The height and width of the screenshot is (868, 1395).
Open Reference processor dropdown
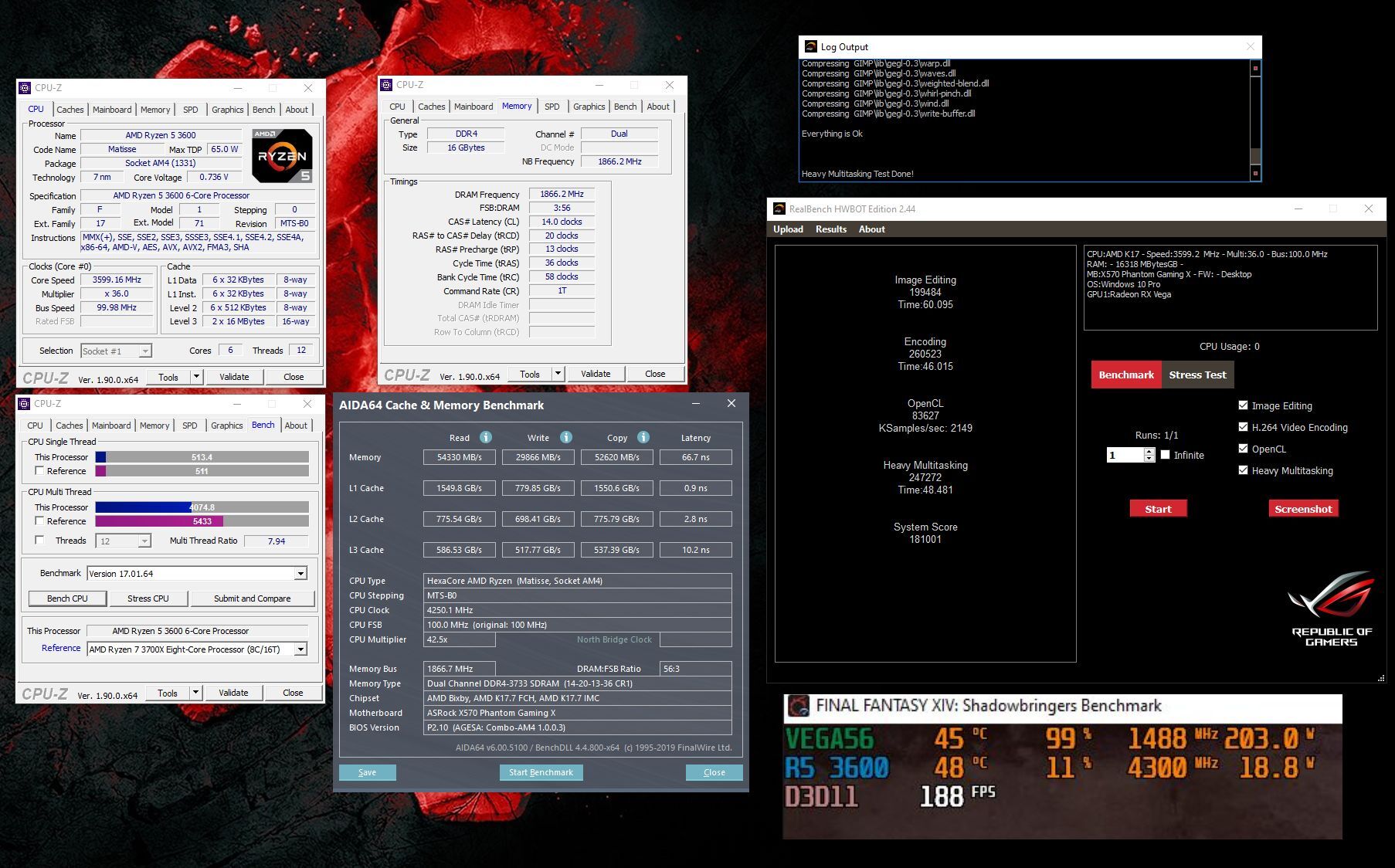pyautogui.click(x=300, y=649)
